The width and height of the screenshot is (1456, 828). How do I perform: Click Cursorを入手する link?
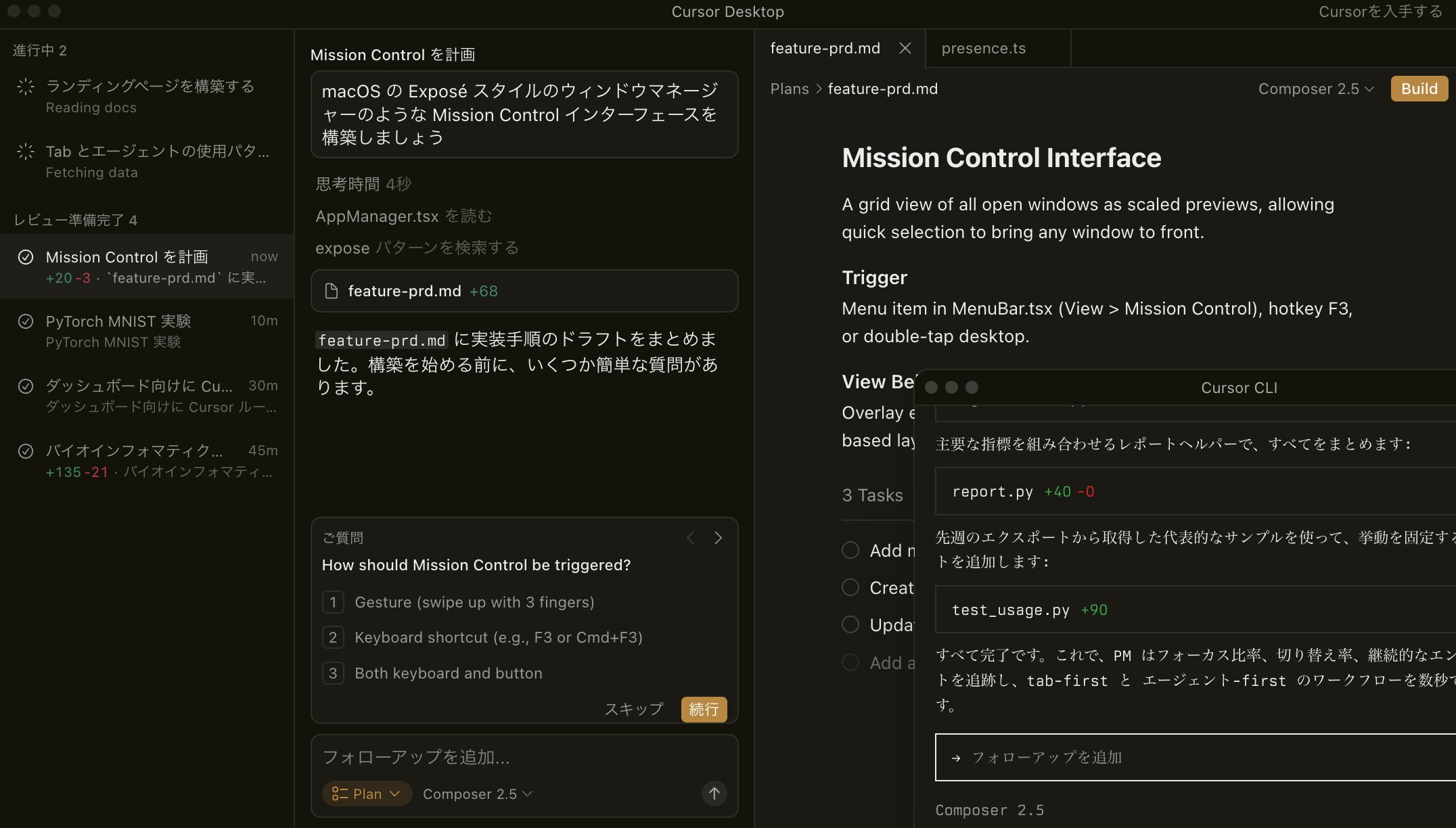coord(1380,11)
